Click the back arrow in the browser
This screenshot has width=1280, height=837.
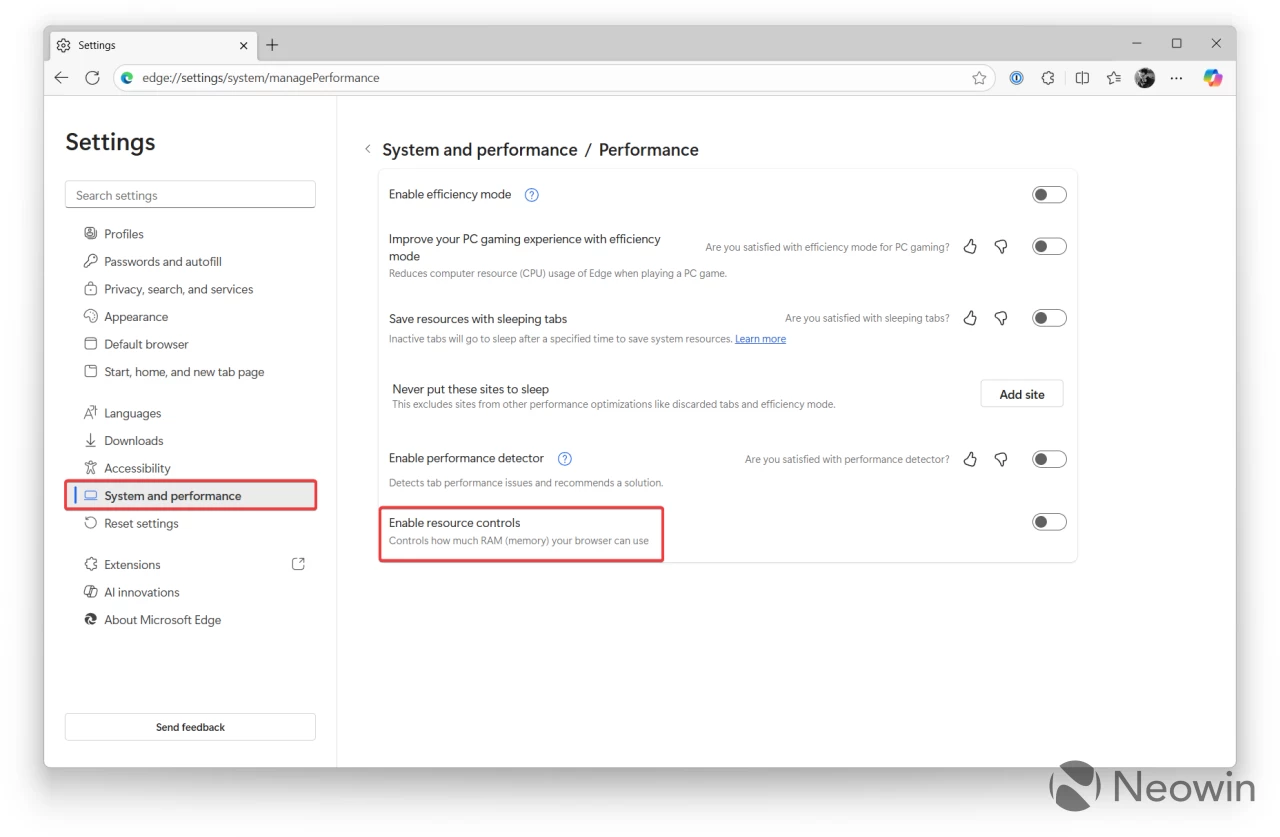pyautogui.click(x=61, y=77)
